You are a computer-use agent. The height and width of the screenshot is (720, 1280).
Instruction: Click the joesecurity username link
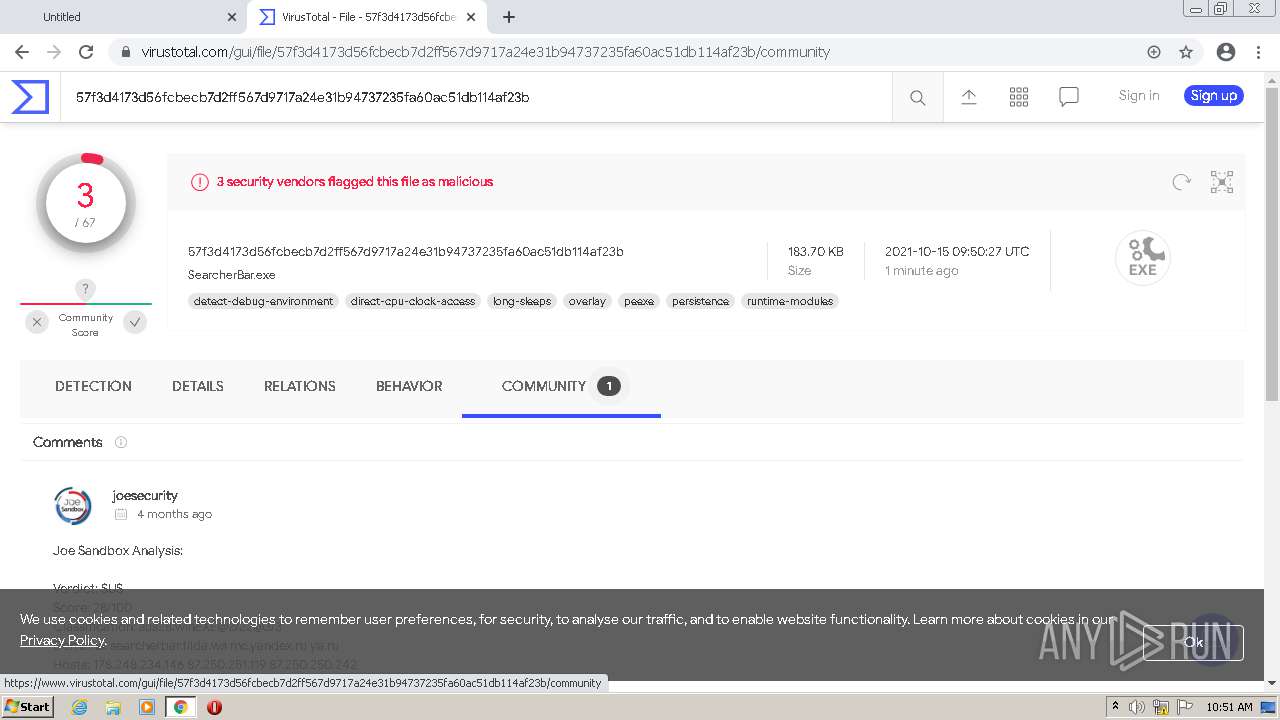tap(145, 495)
